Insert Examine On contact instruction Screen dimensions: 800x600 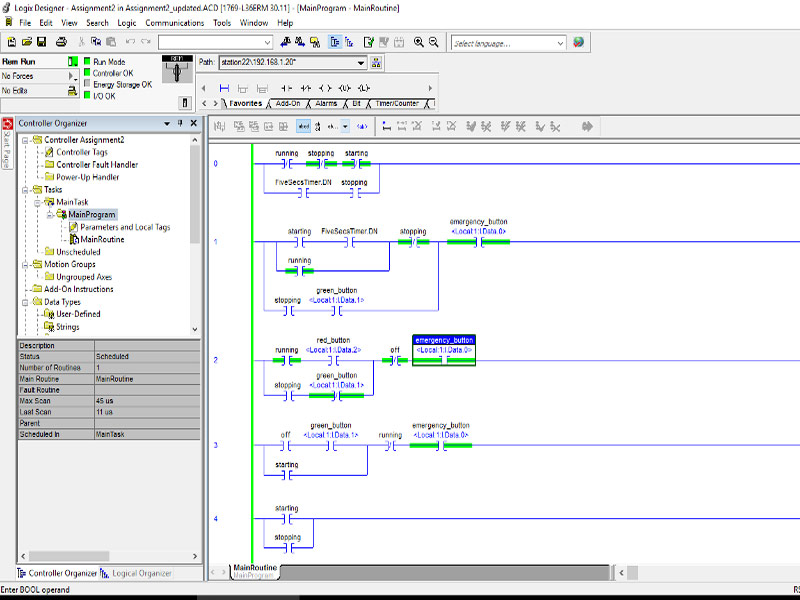tap(287, 88)
